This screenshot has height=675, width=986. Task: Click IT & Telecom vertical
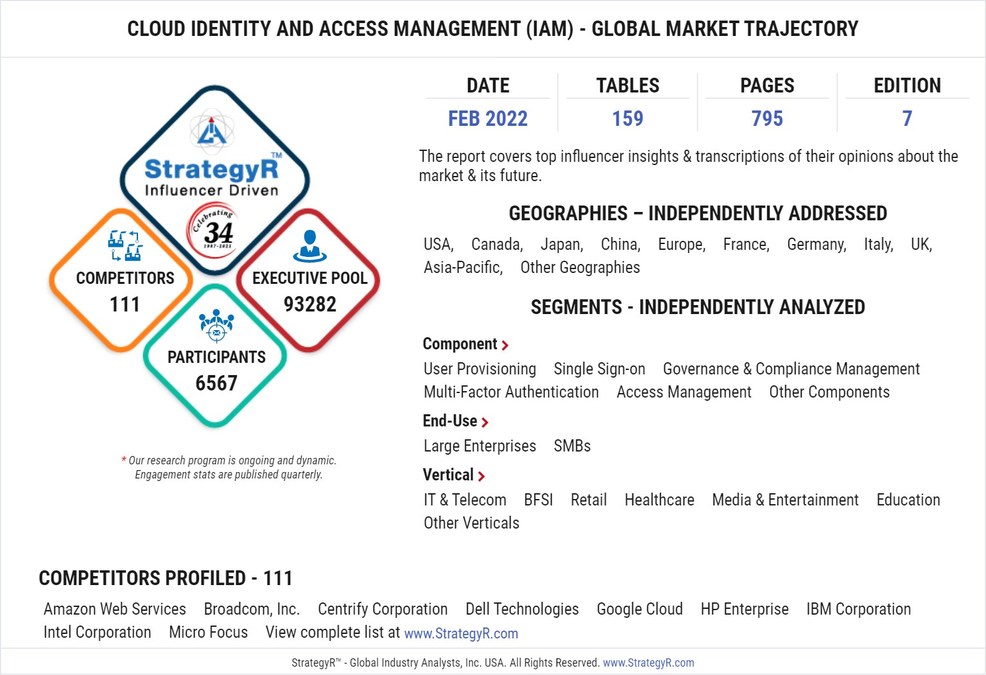point(465,500)
